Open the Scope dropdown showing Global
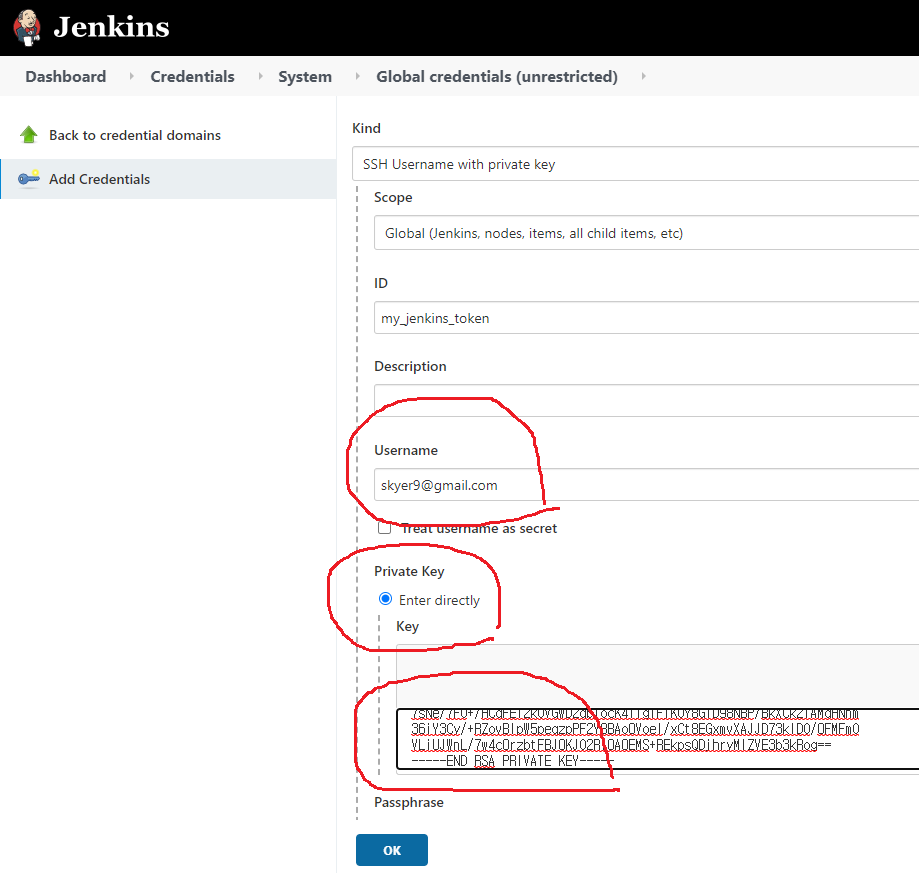919x873 pixels. (x=646, y=233)
